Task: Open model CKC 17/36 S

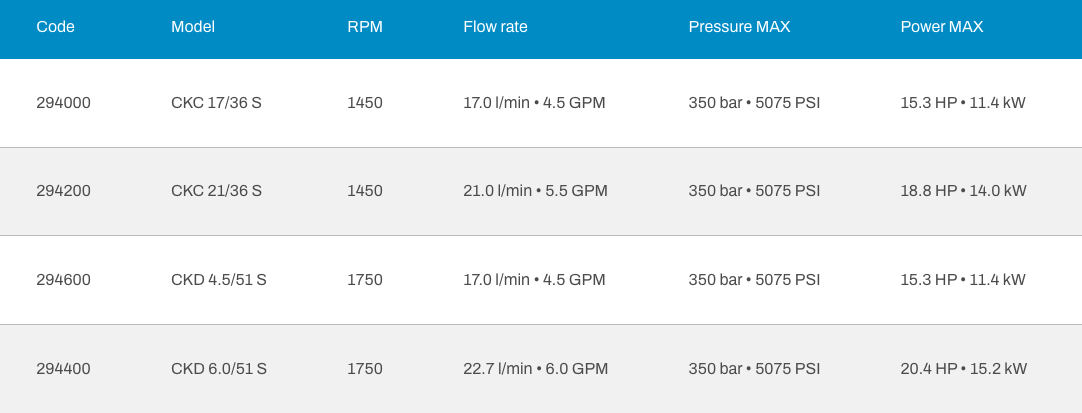Action: 216,102
